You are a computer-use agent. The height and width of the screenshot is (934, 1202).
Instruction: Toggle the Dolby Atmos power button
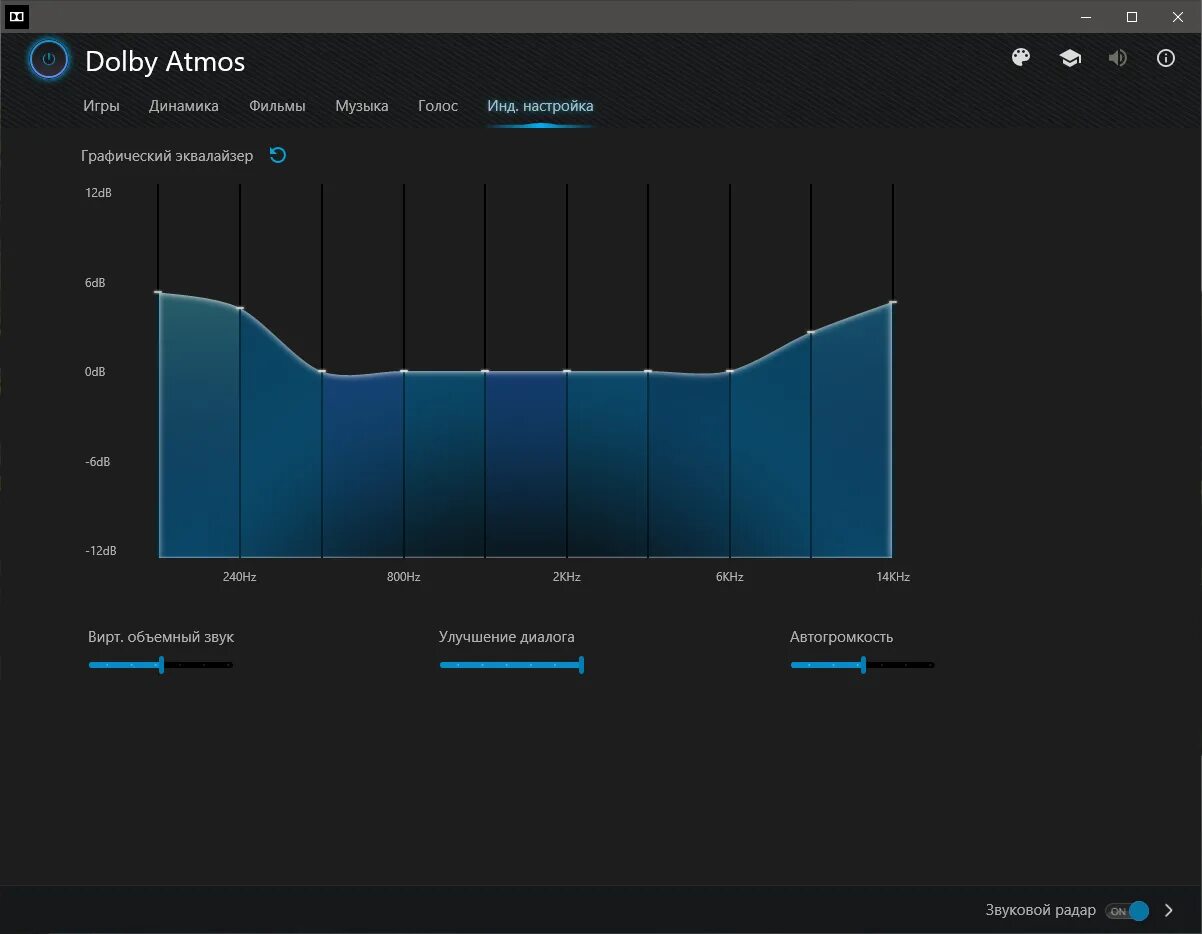pyautogui.click(x=49, y=60)
